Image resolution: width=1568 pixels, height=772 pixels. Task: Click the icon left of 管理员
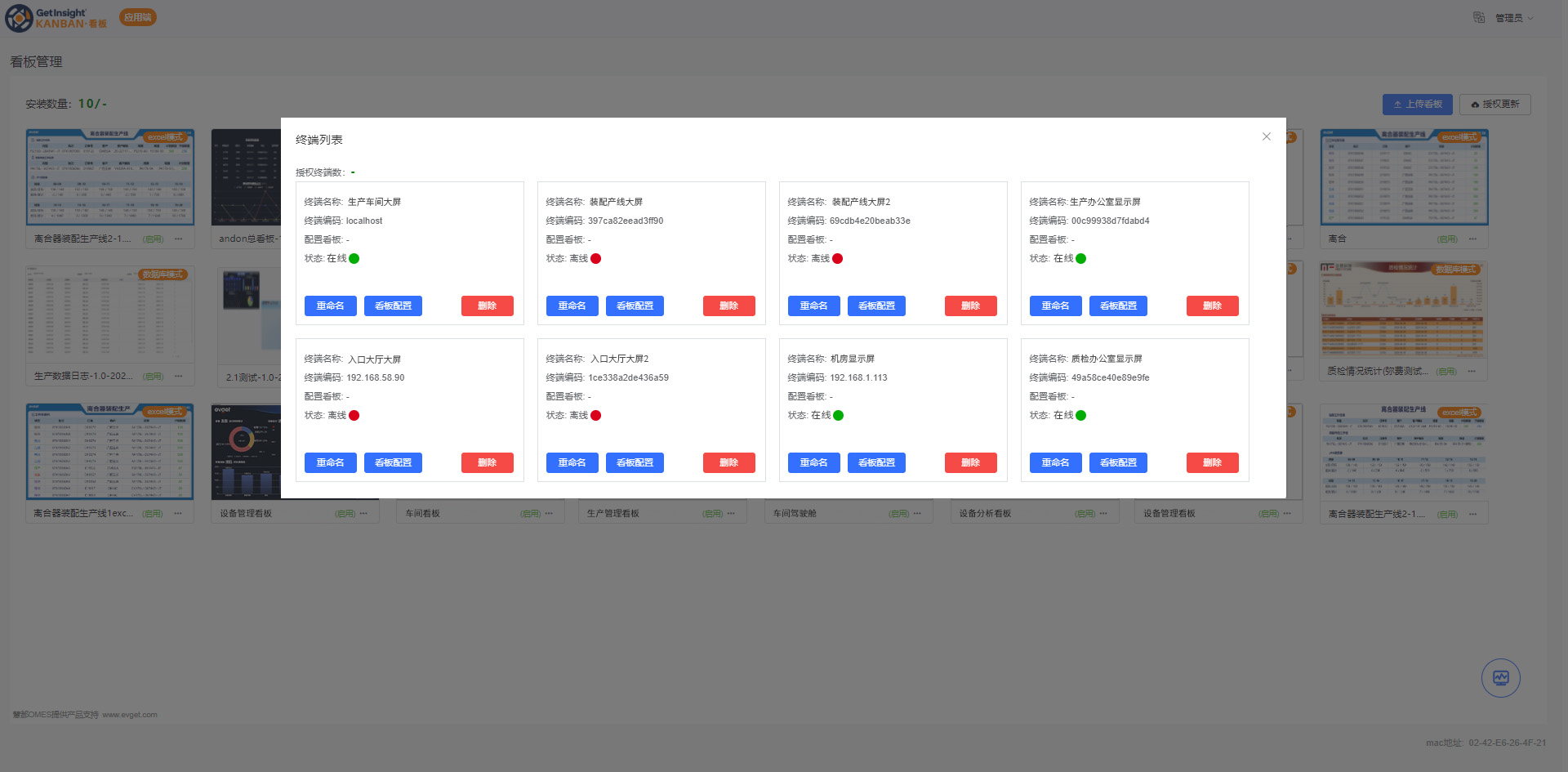click(1479, 17)
